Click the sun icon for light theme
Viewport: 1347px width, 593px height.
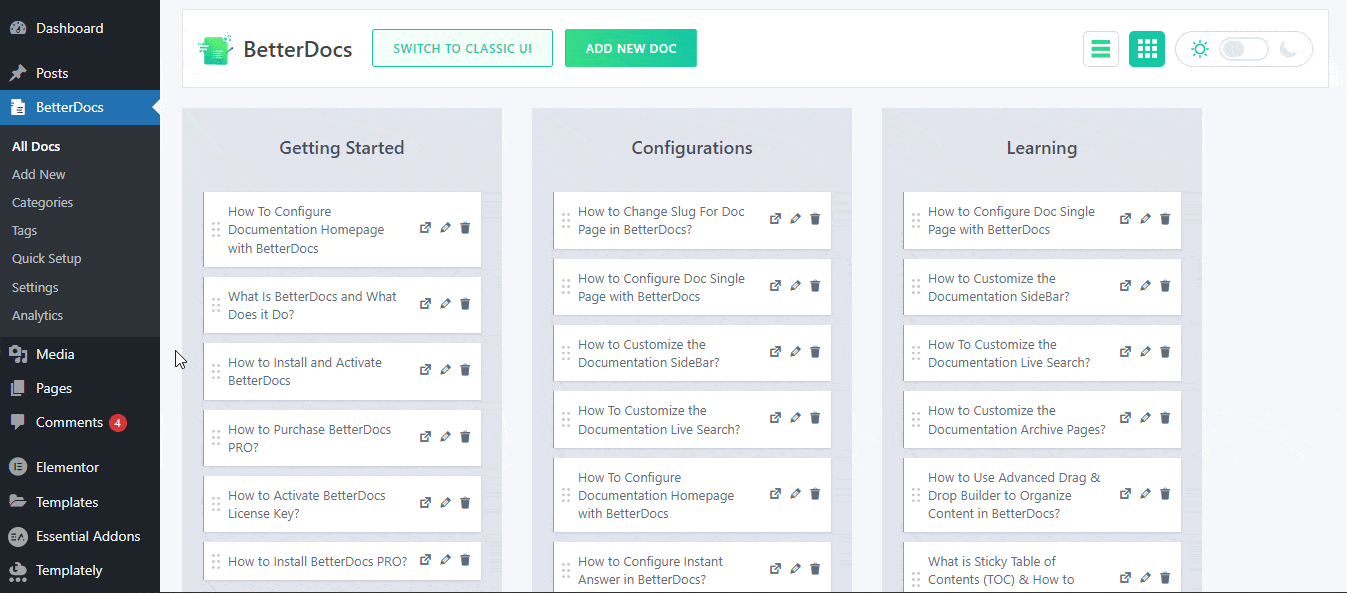pos(1199,49)
